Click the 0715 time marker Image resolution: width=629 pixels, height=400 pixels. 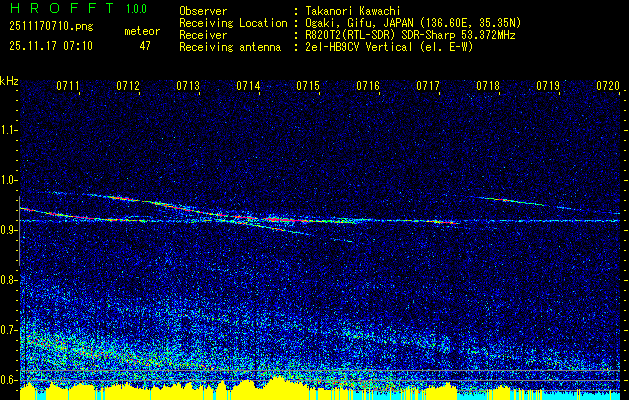pos(308,86)
